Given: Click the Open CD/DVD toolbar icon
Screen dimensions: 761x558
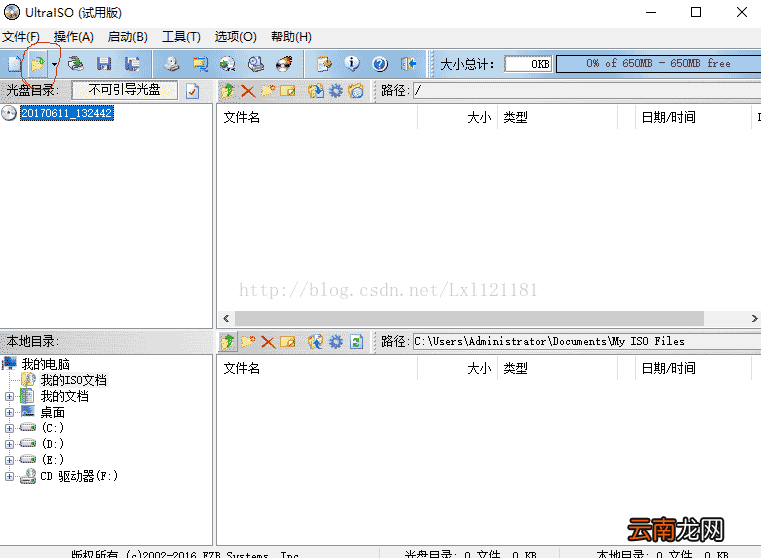Looking at the screenshot, I should (75, 64).
